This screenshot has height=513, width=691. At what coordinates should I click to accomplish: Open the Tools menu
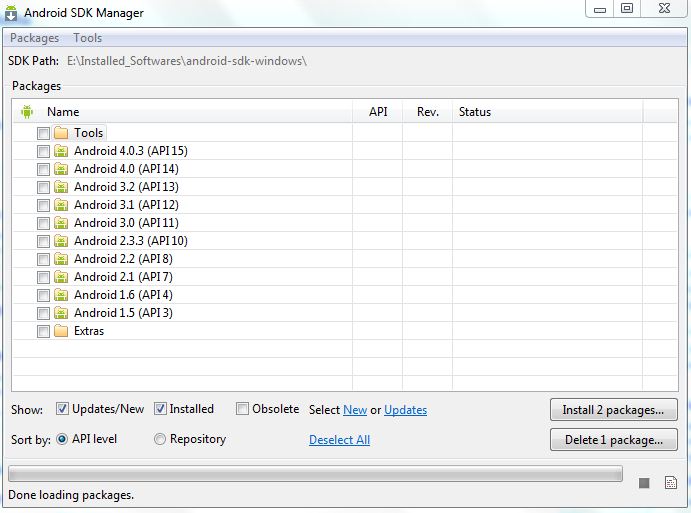pos(87,38)
